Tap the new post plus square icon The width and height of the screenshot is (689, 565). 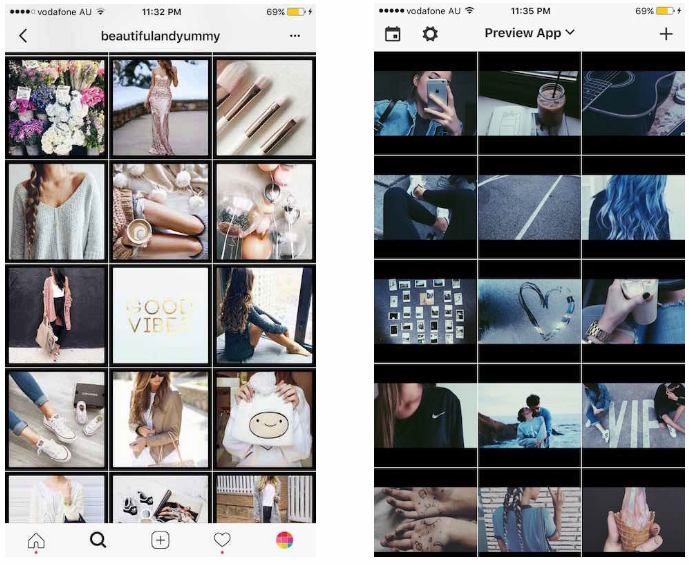[160, 540]
